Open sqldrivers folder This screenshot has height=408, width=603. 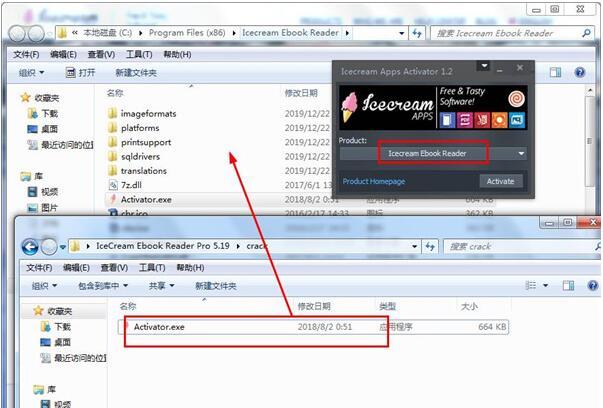coord(140,157)
